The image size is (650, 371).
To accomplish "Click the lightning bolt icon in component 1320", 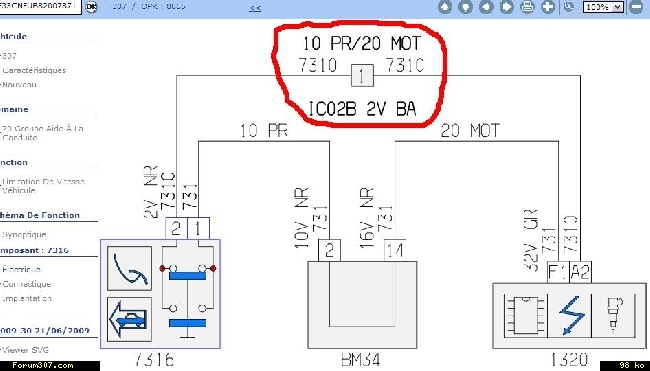I will (x=570, y=315).
